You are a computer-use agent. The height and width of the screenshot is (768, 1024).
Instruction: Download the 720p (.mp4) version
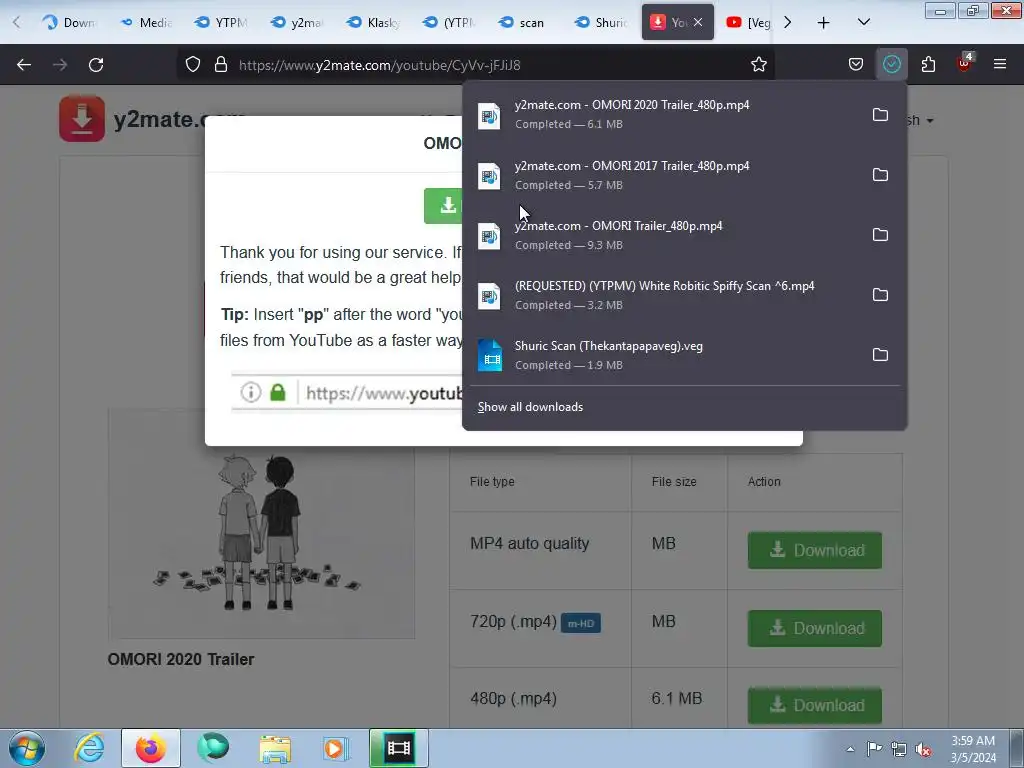(x=814, y=628)
